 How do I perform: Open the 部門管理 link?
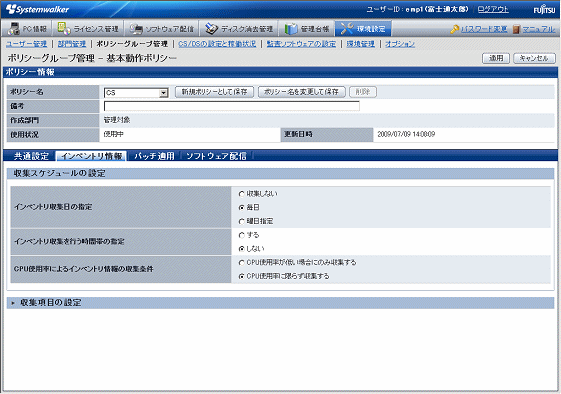point(72,44)
